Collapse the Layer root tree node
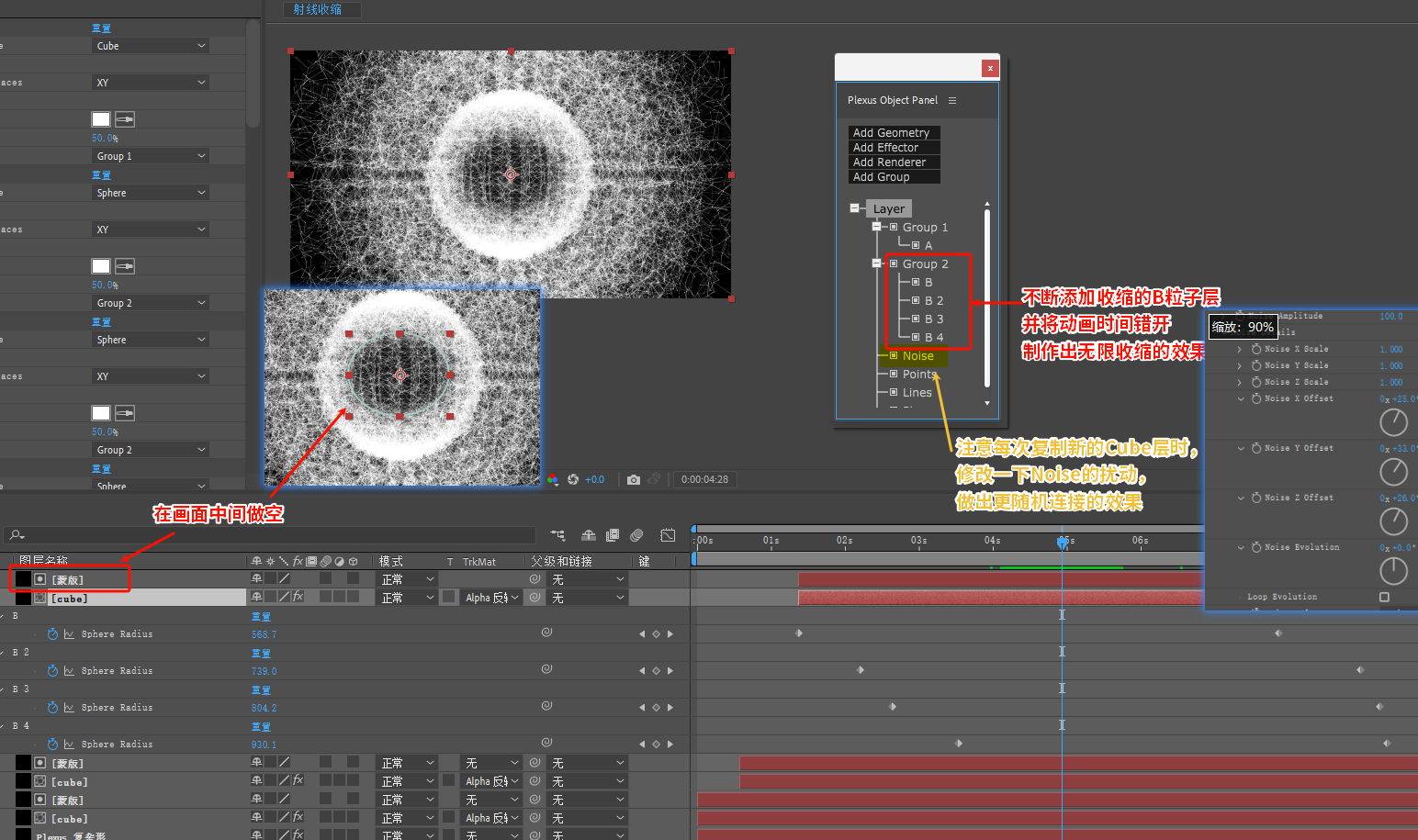This screenshot has width=1418, height=840. (x=855, y=208)
